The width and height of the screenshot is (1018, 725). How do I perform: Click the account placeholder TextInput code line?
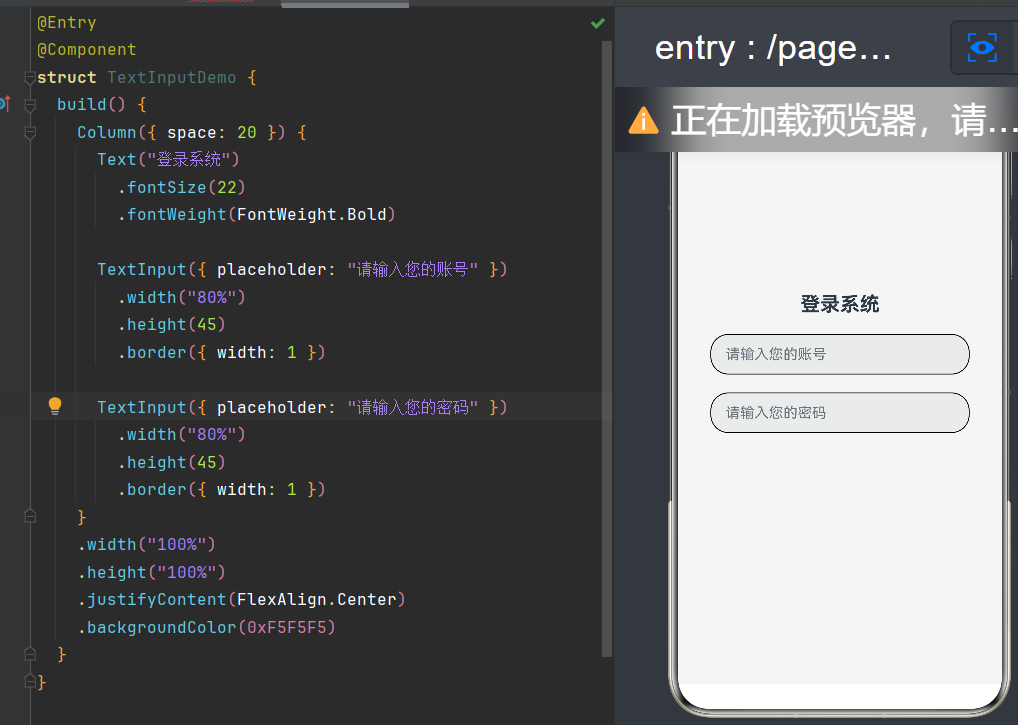302,269
